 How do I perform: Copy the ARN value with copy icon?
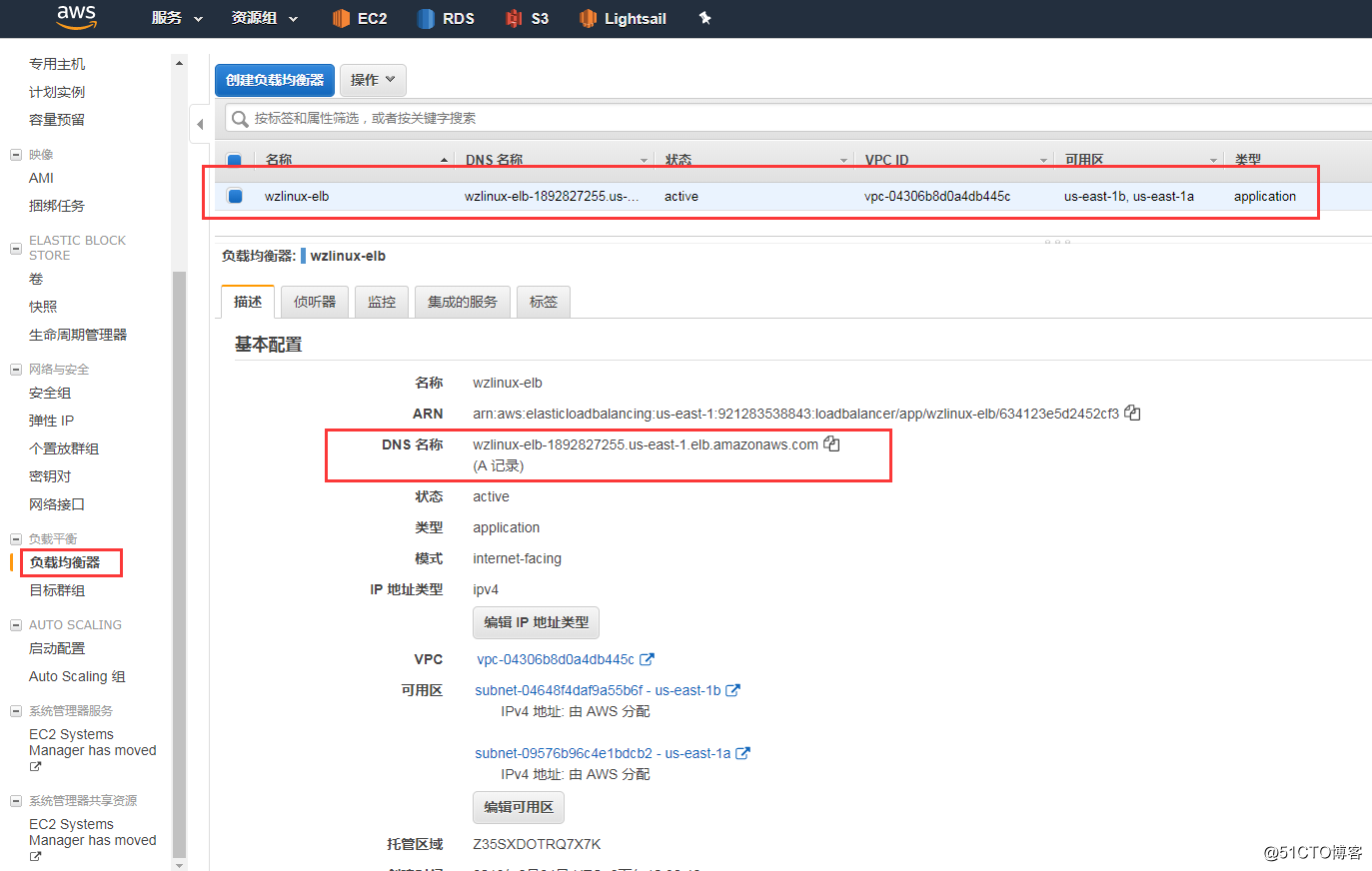(1132, 413)
